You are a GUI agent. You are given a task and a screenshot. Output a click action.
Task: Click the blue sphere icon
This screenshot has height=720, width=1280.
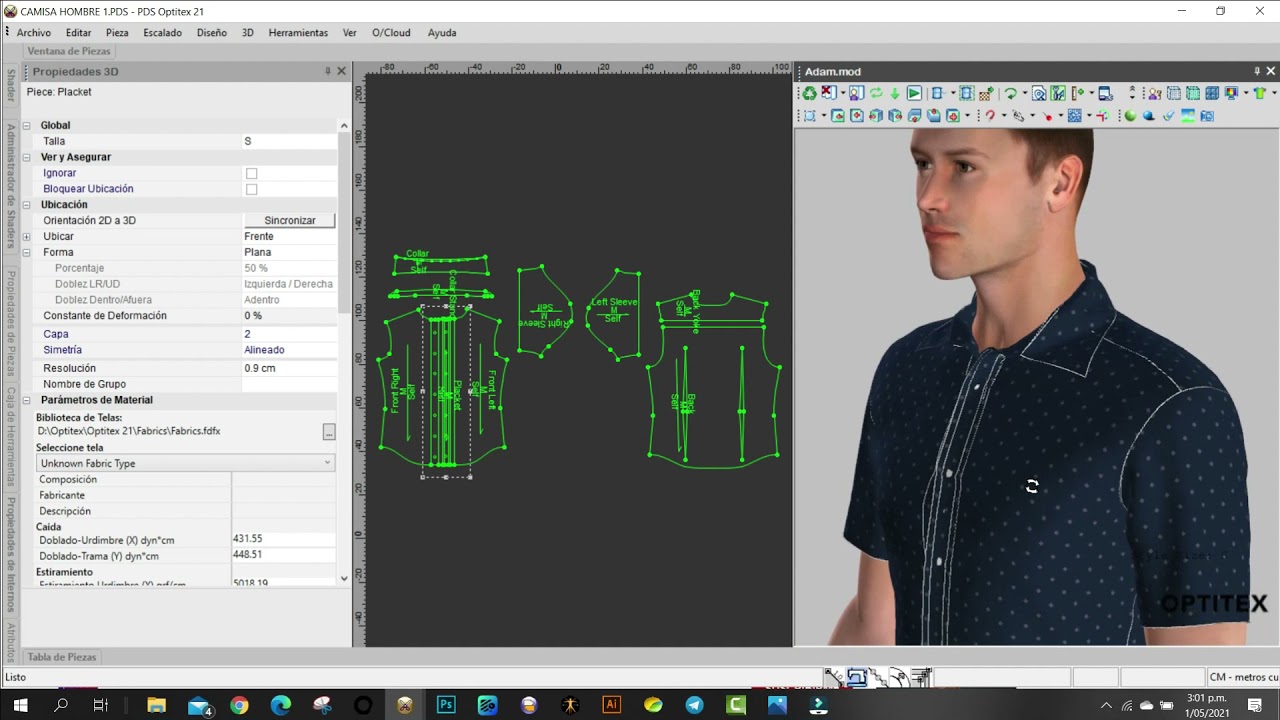(x=1149, y=116)
